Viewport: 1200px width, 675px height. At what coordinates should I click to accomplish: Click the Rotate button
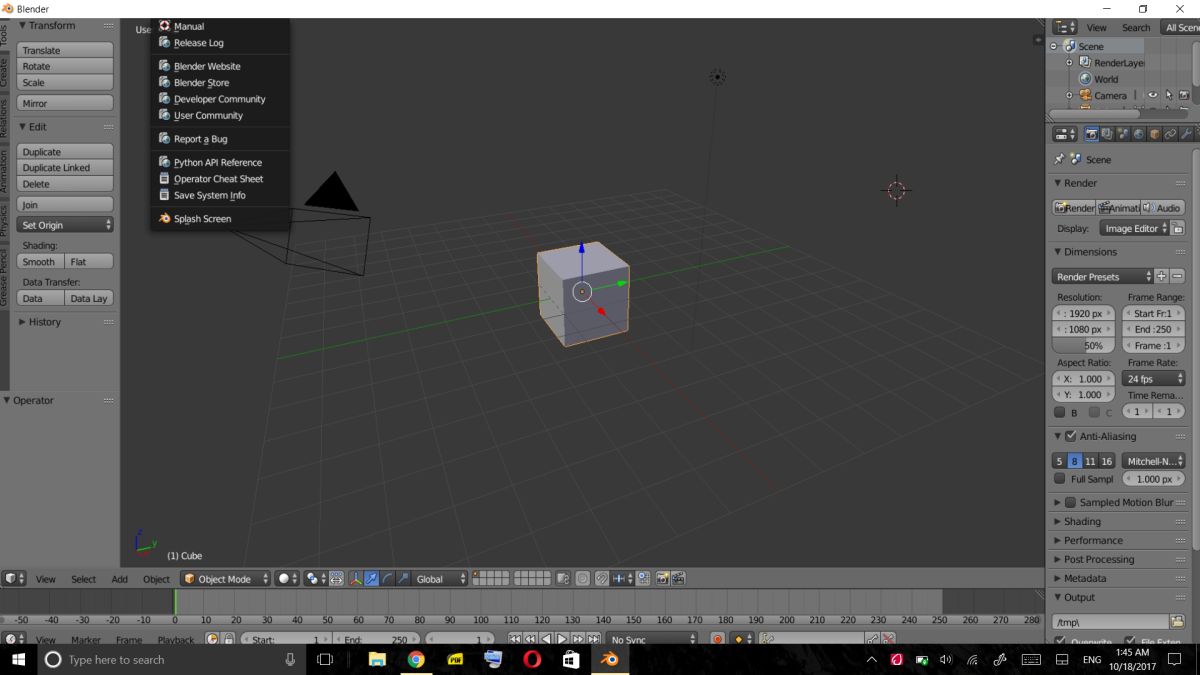point(65,66)
